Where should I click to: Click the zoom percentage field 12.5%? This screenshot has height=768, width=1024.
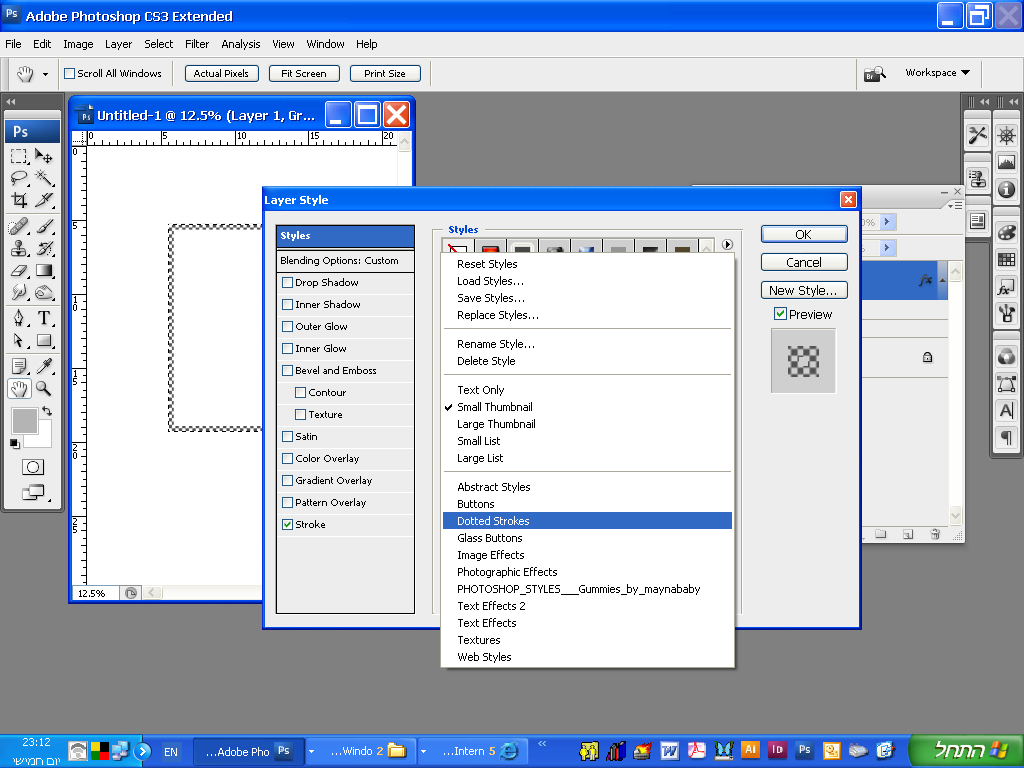95,593
